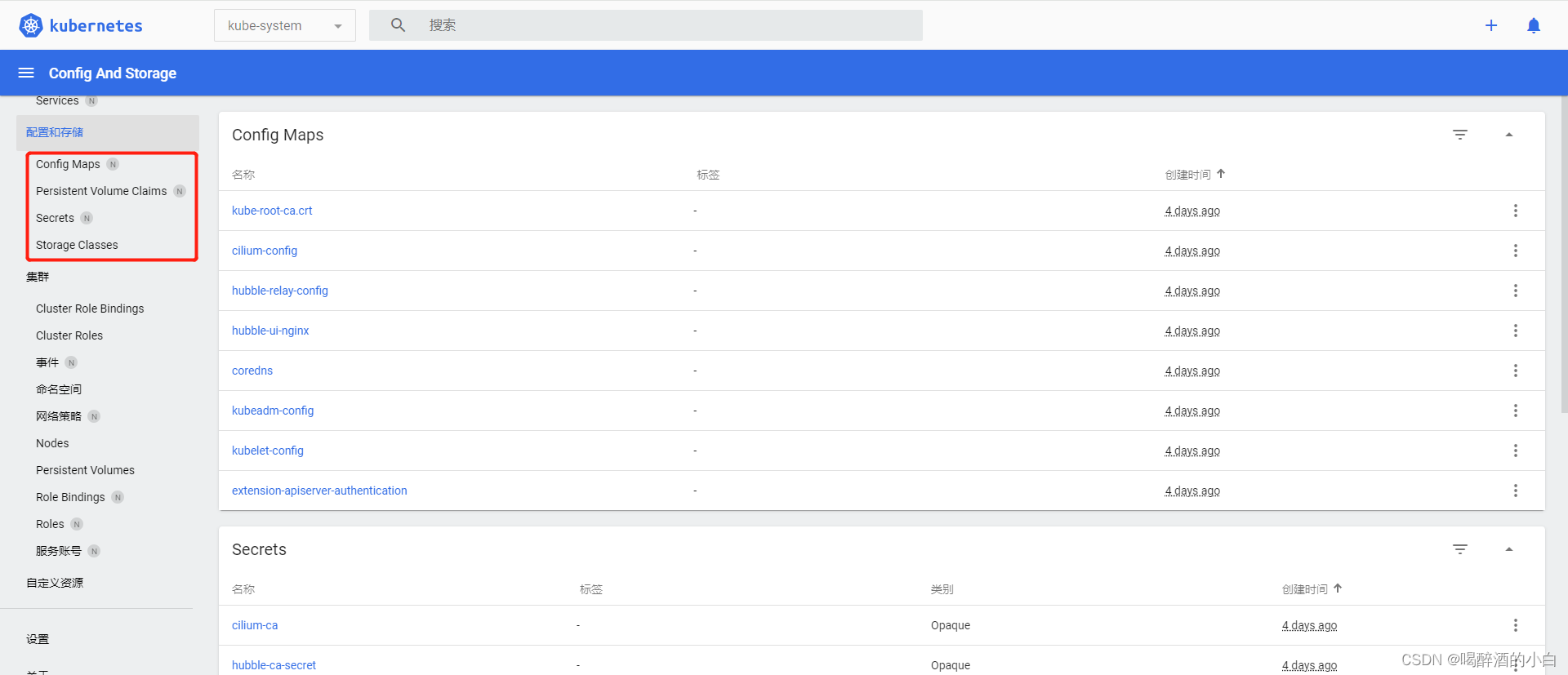Screen dimensions: 1568x675
Task: Open the extension-apiserver-authentication config map
Action: click(319, 491)
